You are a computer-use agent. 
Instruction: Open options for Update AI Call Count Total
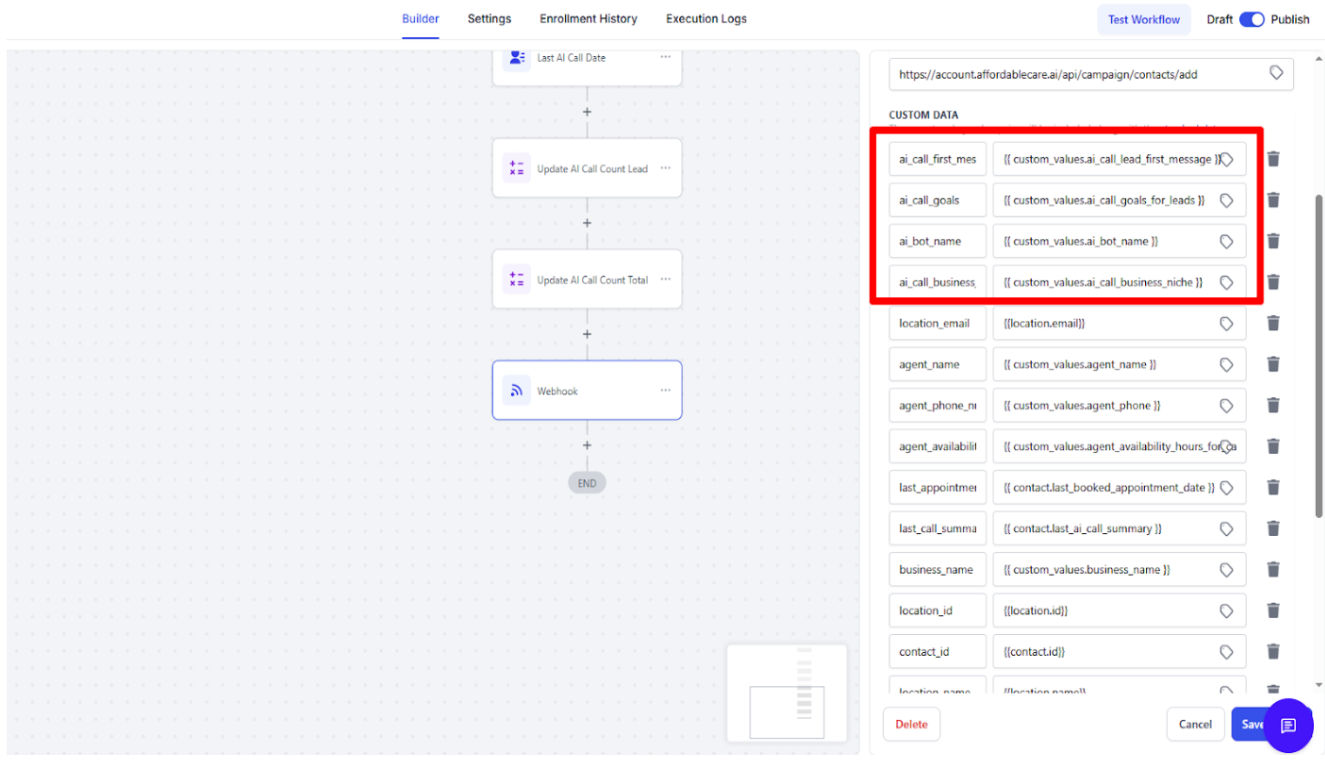(665, 279)
